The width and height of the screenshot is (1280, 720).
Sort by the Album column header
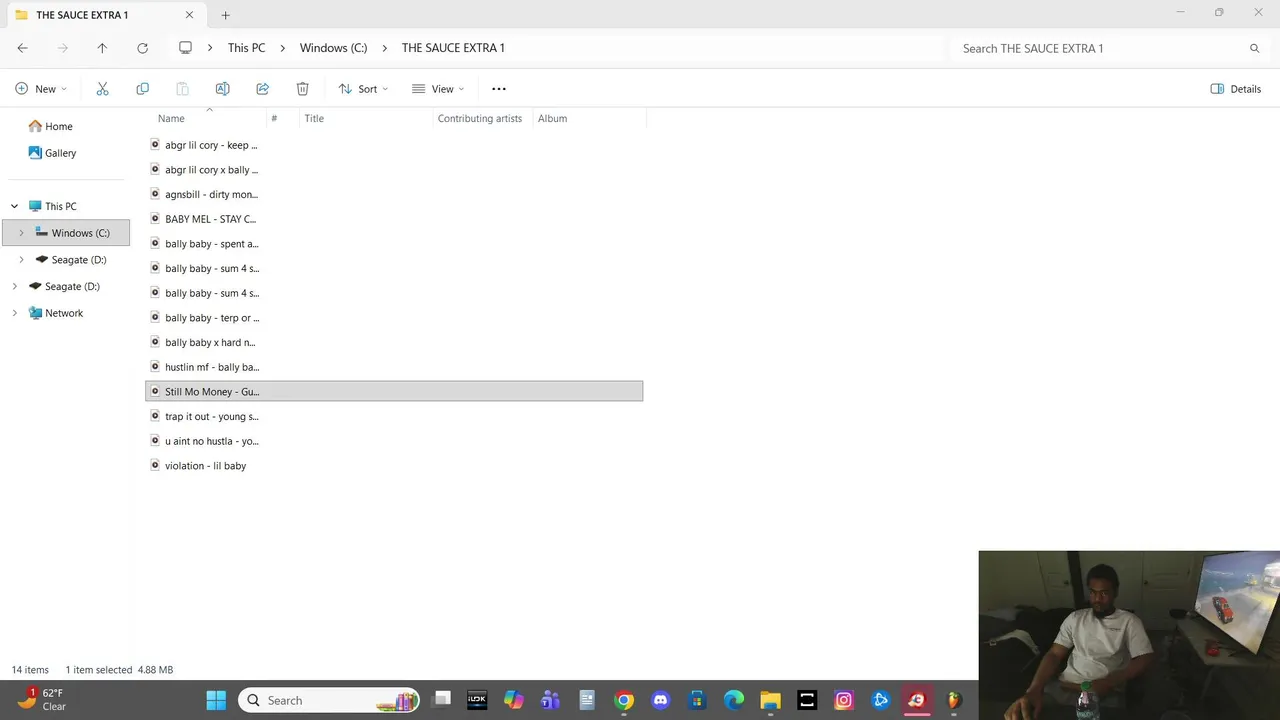point(552,118)
